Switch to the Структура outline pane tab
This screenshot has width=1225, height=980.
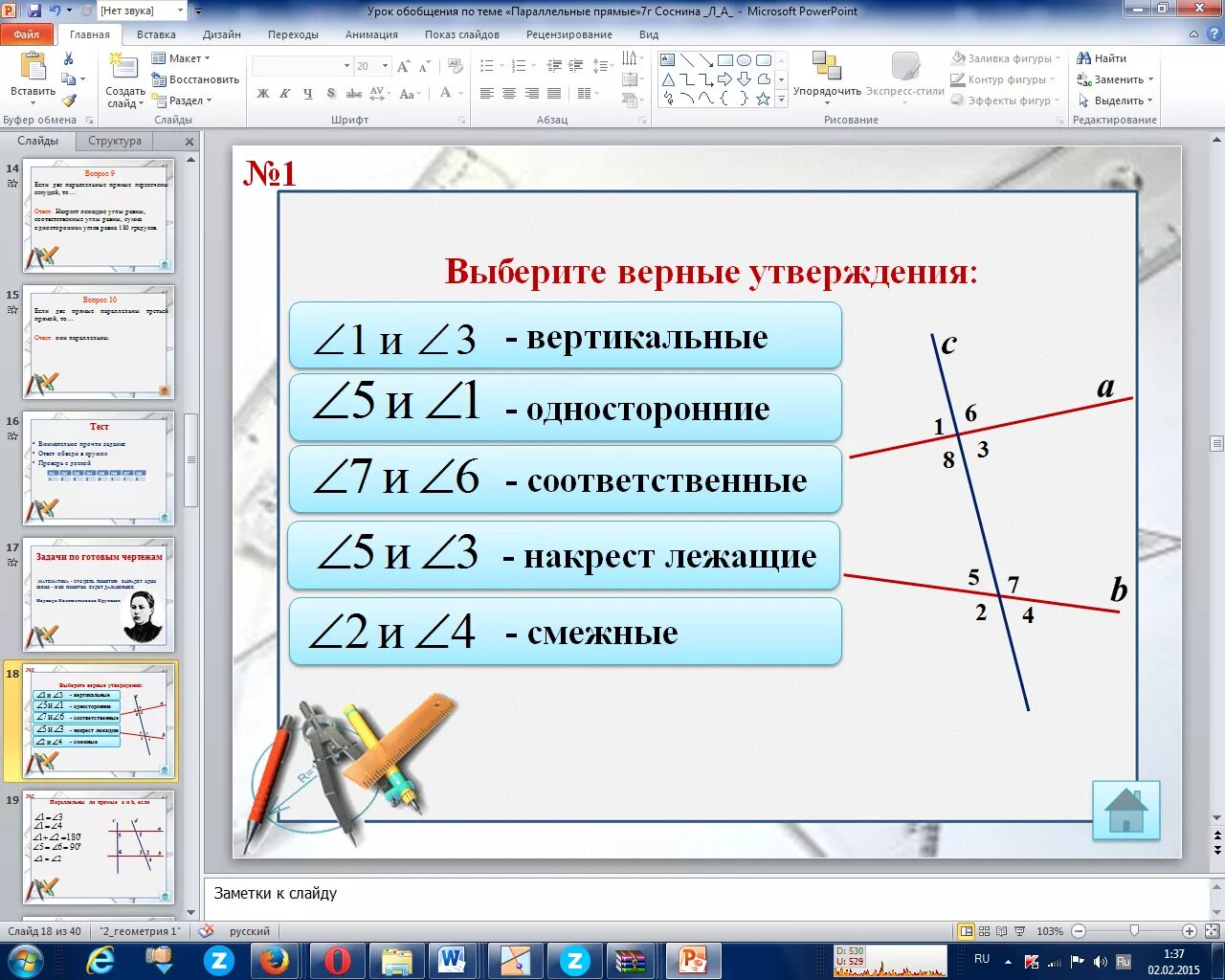(115, 141)
